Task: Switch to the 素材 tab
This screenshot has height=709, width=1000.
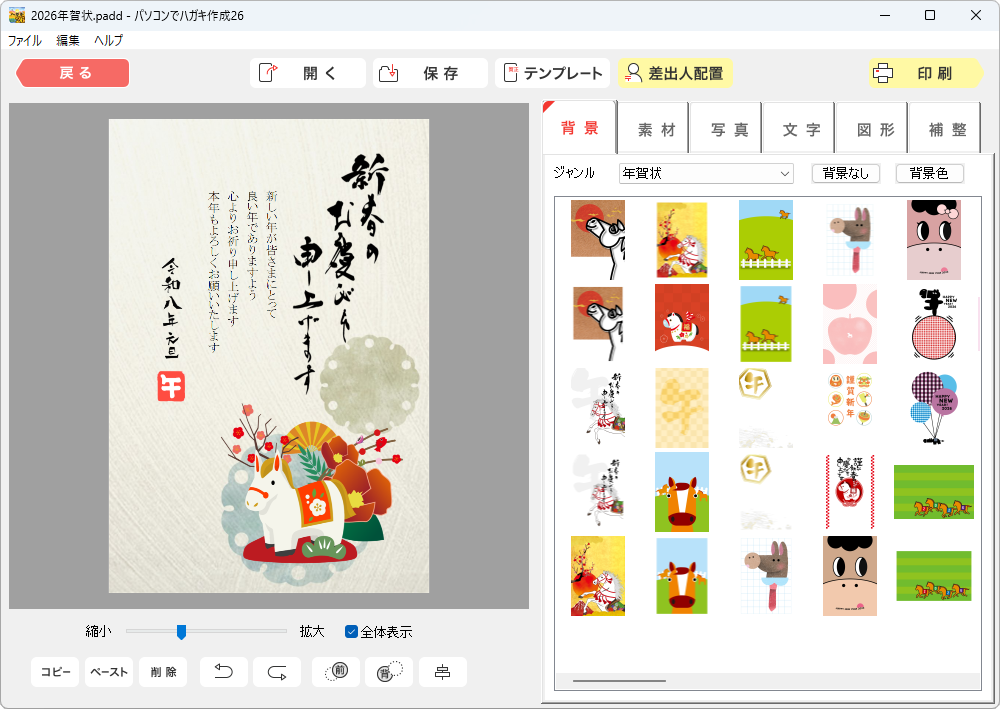Action: pyautogui.click(x=652, y=129)
